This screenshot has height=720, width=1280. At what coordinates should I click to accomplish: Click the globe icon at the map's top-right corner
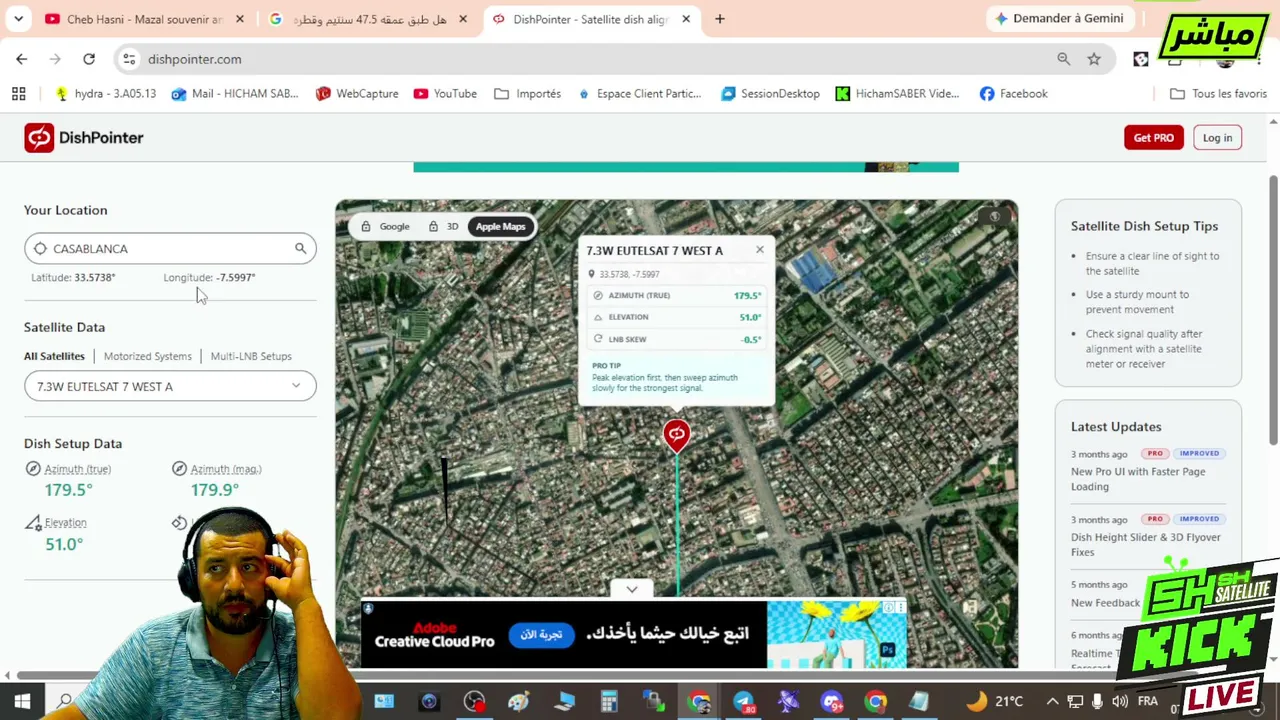(x=994, y=216)
